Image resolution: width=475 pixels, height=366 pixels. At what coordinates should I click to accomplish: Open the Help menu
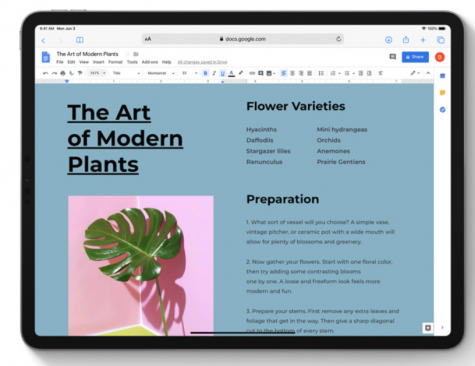point(166,62)
